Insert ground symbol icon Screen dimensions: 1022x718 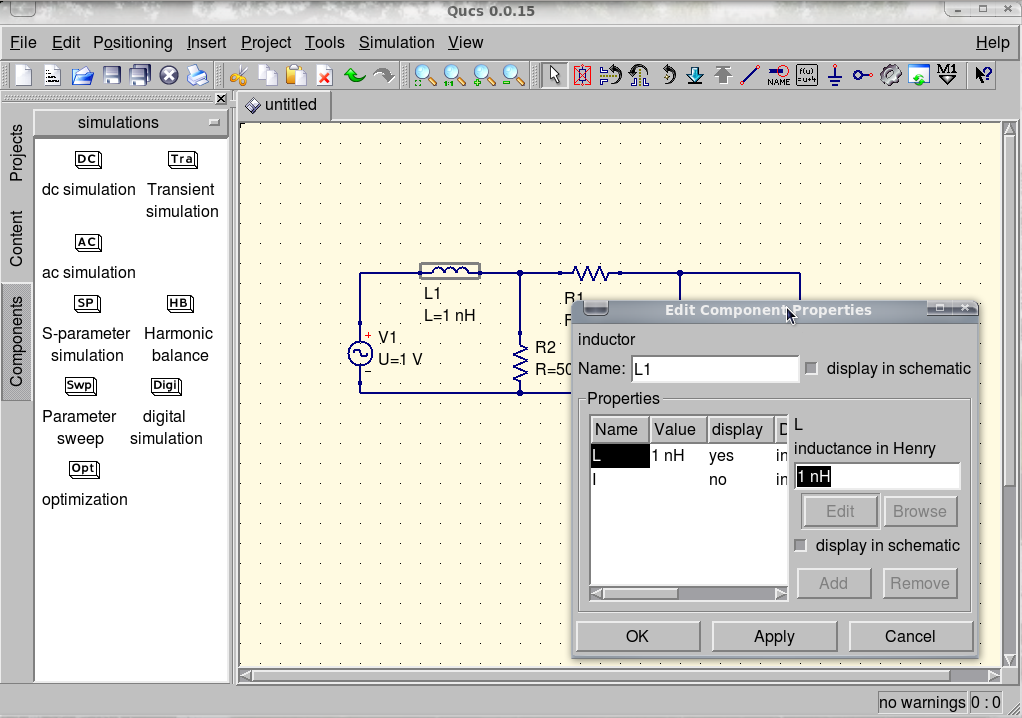tap(835, 76)
